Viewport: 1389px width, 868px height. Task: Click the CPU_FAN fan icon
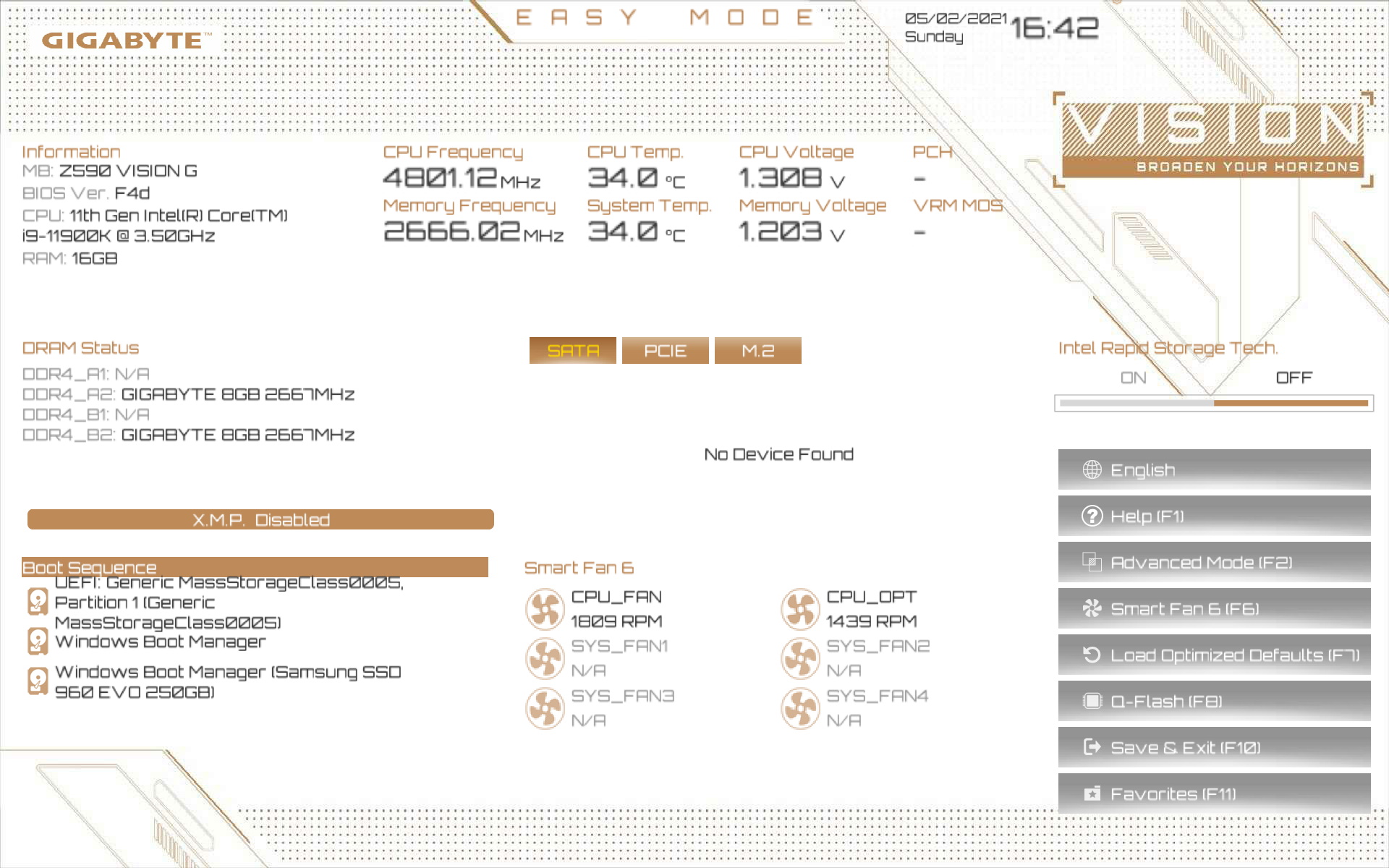pos(545,609)
